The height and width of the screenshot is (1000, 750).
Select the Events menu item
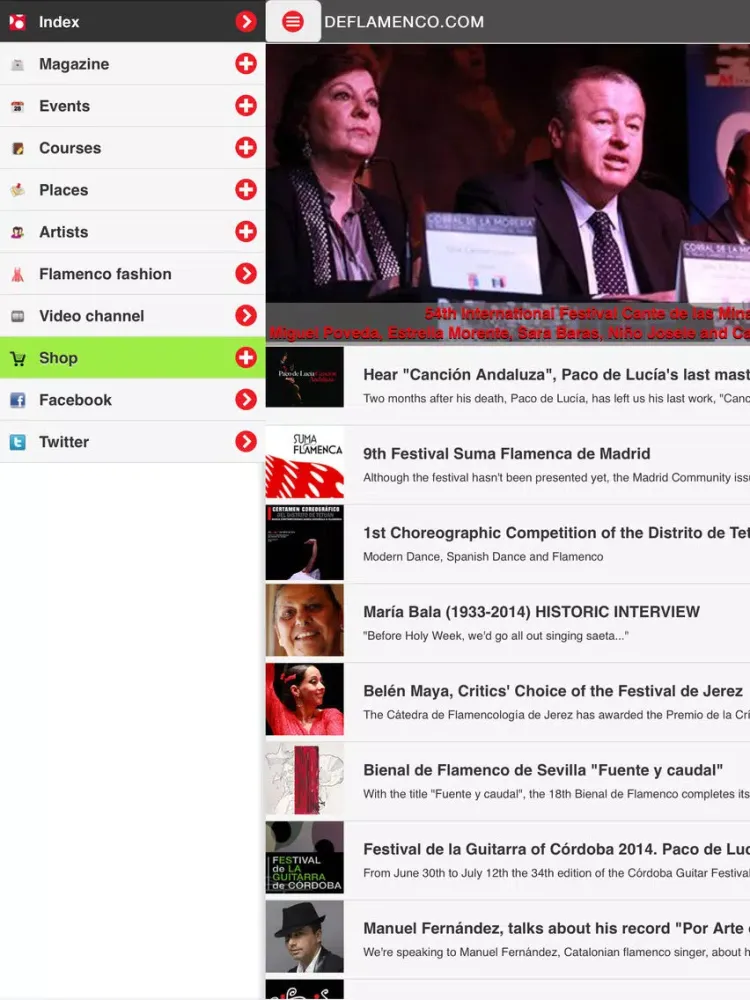[132, 106]
